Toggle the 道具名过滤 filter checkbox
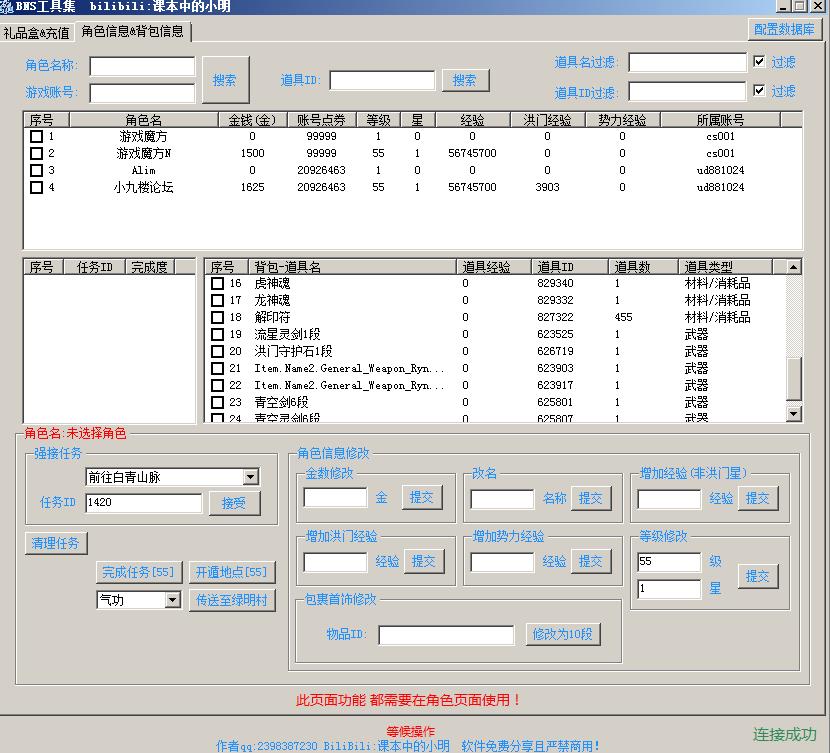The image size is (830, 753). (x=759, y=62)
